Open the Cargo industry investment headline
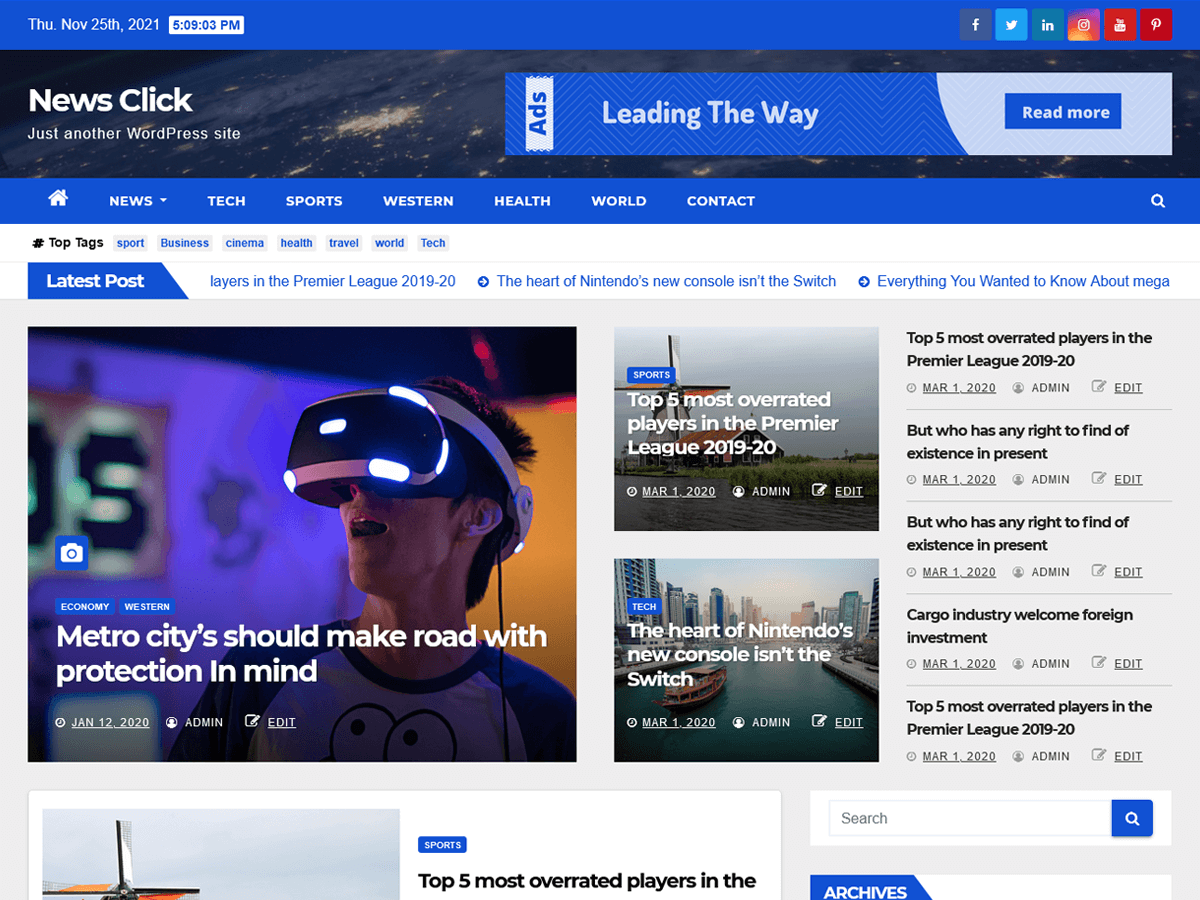 coord(1020,625)
